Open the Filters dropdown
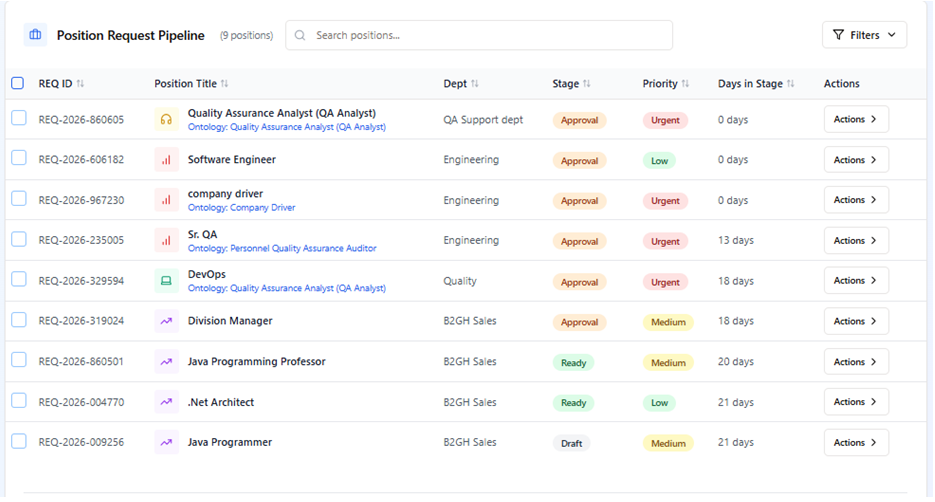 [x=864, y=35]
